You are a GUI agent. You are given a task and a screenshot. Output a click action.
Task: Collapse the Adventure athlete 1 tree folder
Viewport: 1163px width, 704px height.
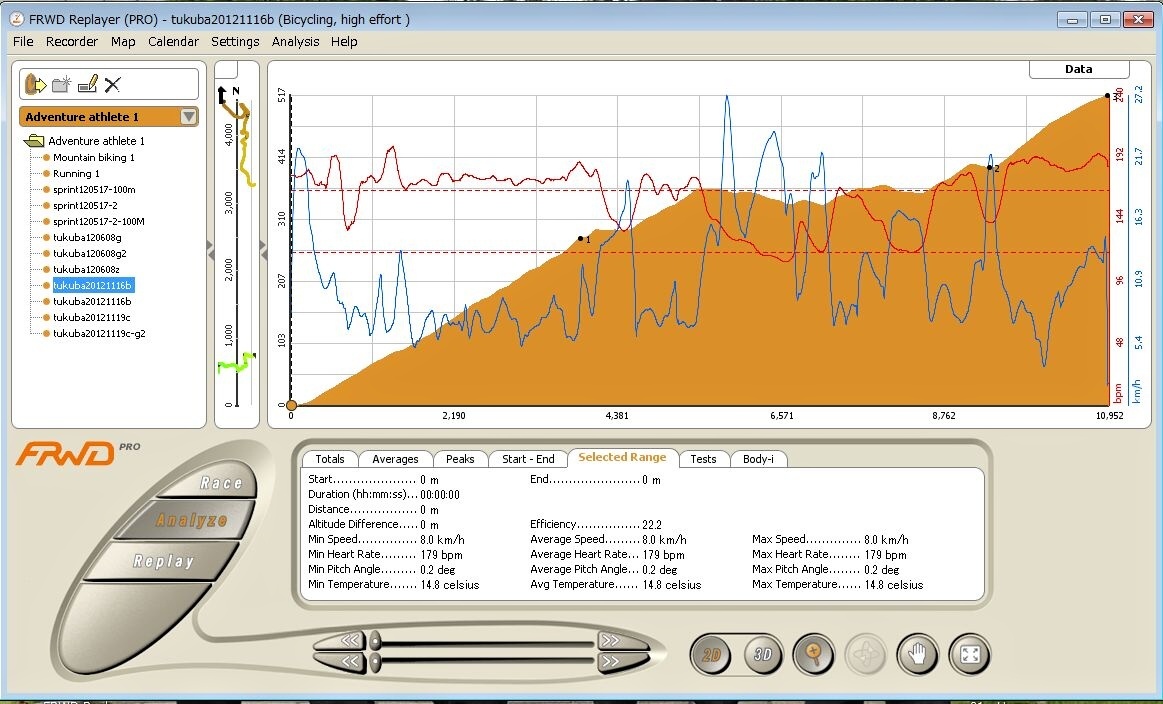tap(33, 141)
